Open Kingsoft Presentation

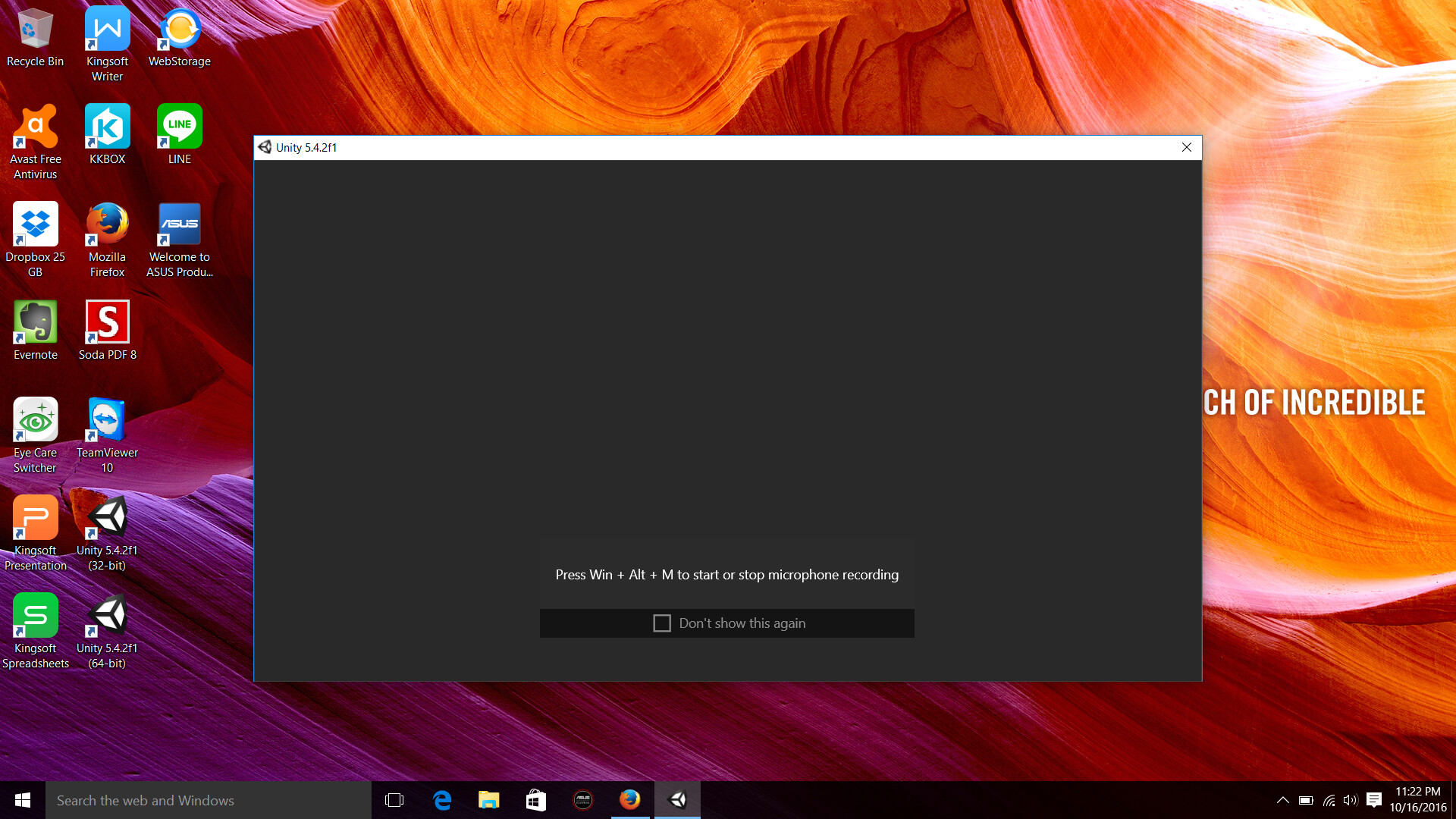tap(35, 516)
